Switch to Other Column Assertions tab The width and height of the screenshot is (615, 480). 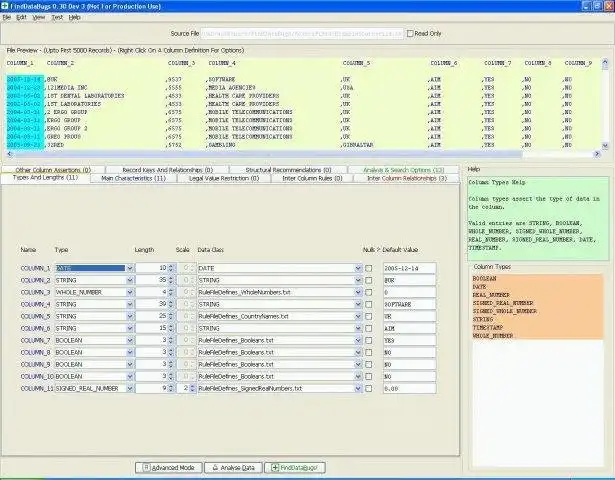click(53, 170)
